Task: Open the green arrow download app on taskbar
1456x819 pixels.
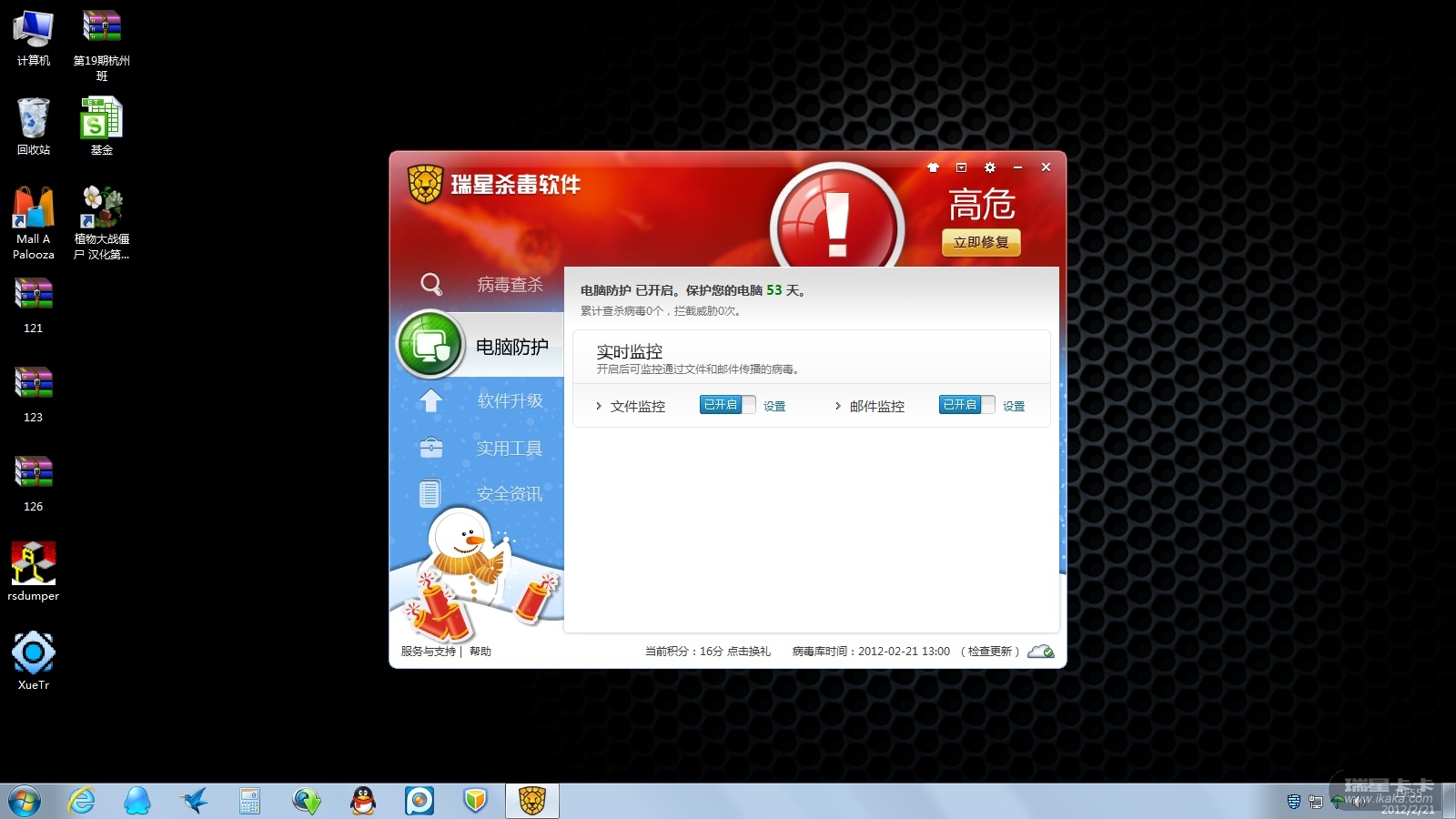Action: tap(307, 801)
